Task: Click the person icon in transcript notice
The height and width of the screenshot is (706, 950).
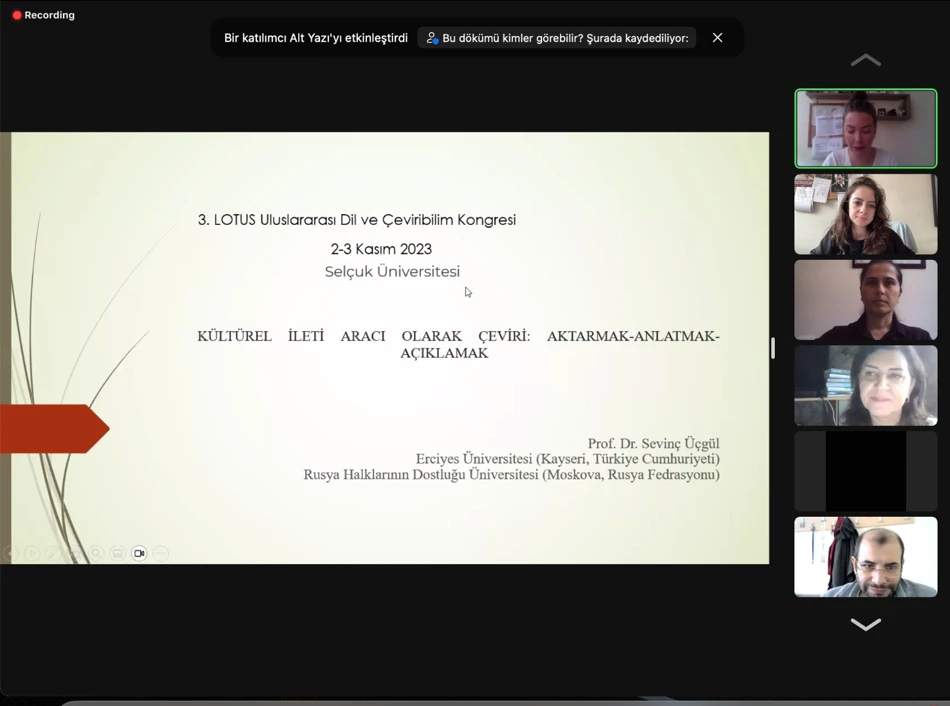Action: tap(432, 38)
